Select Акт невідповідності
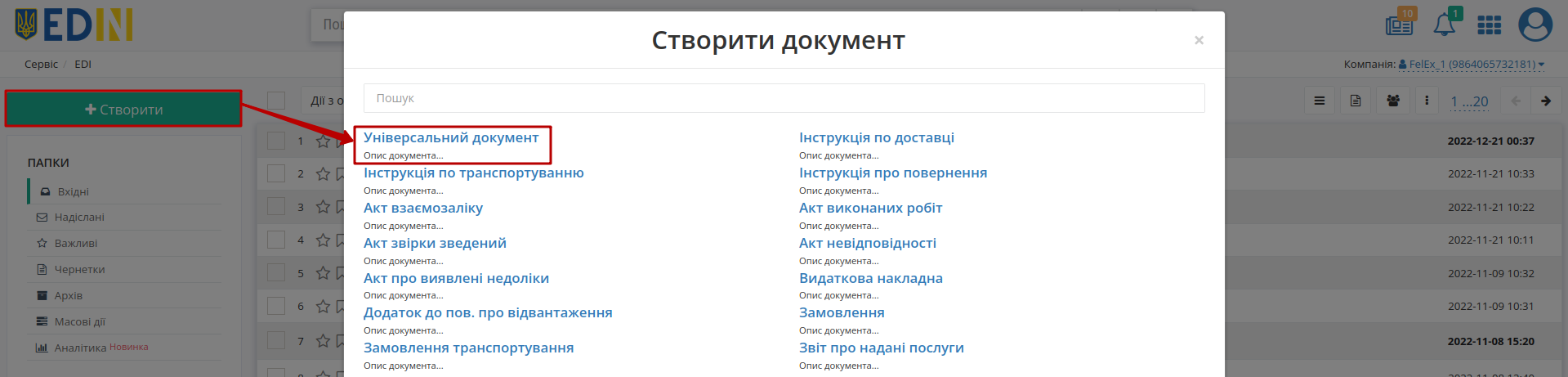 coord(868,243)
